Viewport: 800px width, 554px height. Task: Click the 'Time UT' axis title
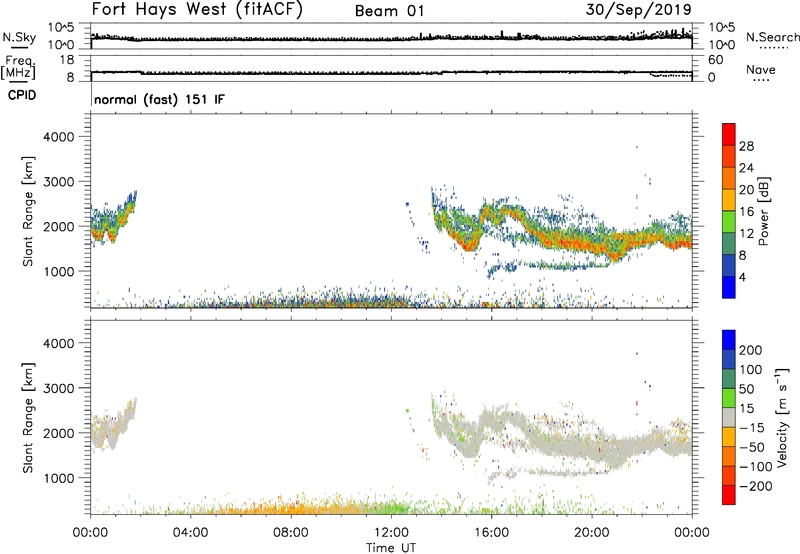click(x=391, y=548)
